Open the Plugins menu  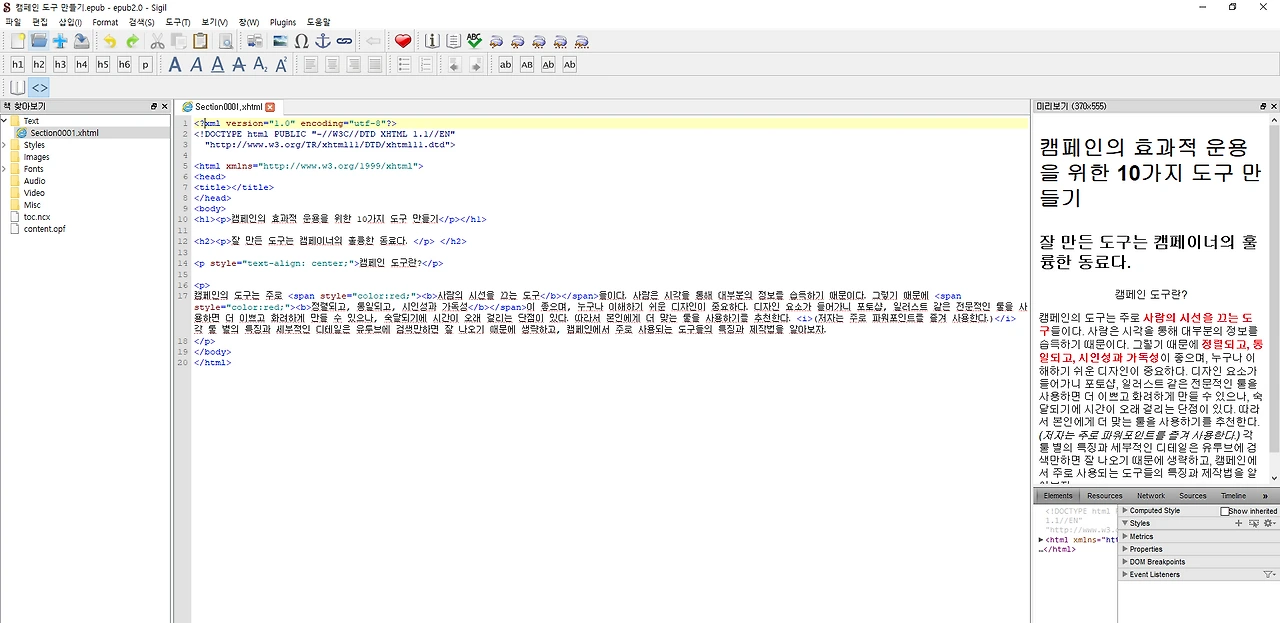[282, 22]
